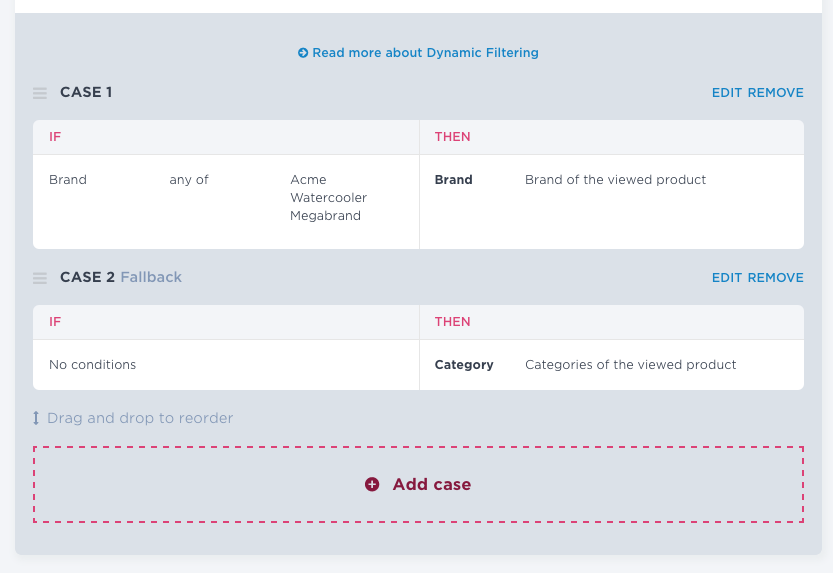The width and height of the screenshot is (833, 573).
Task: Click the 'any of' operator in Case 1
Action: (x=189, y=180)
